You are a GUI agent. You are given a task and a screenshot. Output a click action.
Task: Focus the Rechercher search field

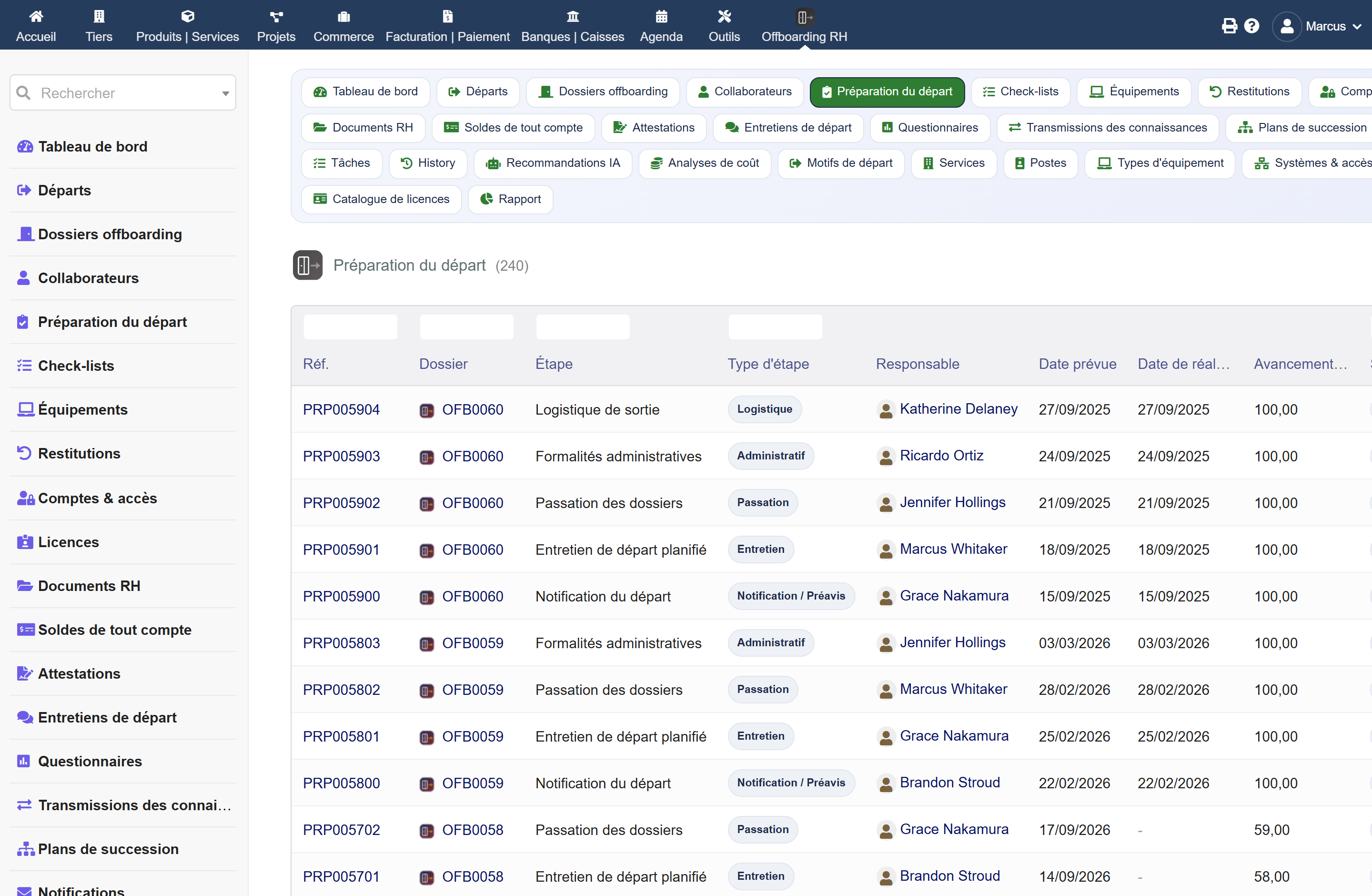pos(123,93)
